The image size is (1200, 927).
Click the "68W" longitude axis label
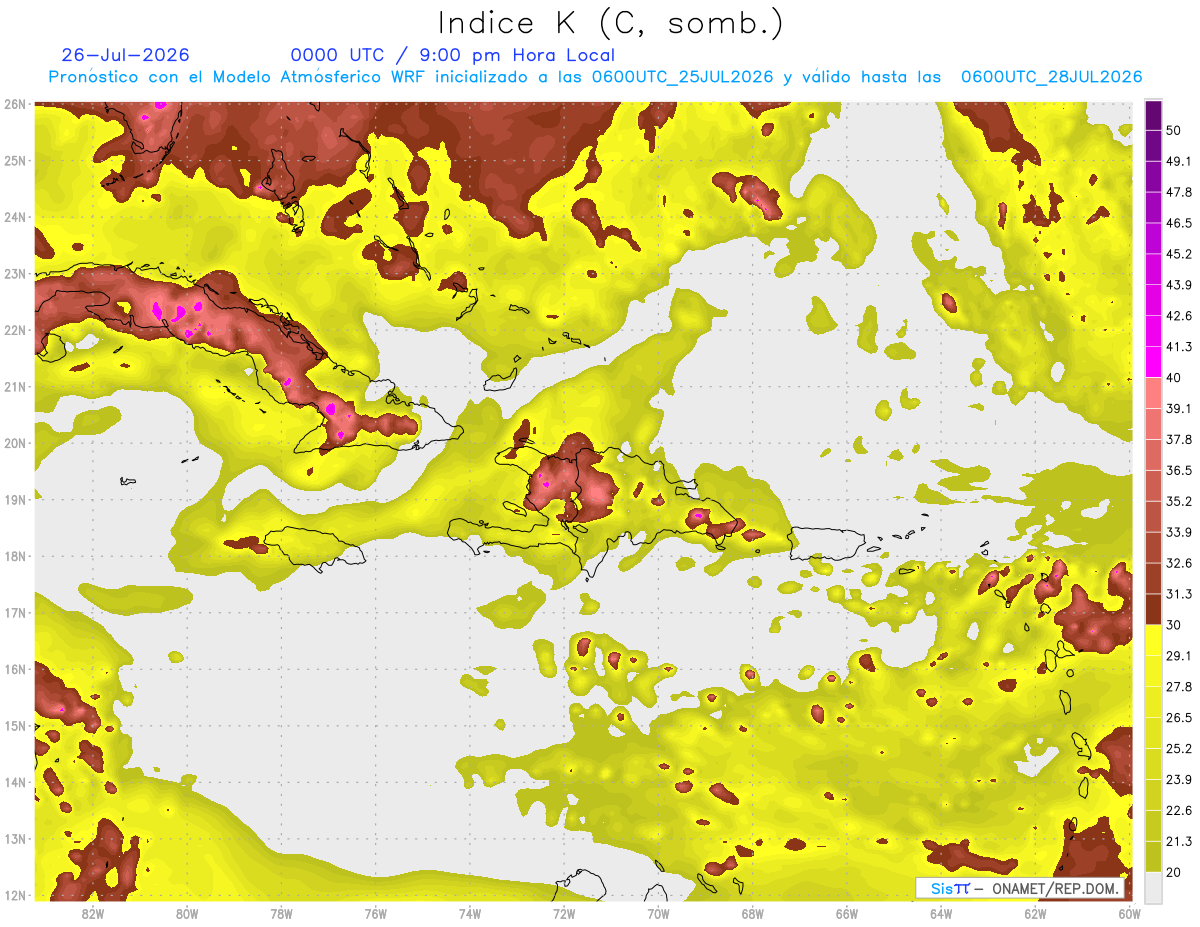pyautogui.click(x=753, y=913)
